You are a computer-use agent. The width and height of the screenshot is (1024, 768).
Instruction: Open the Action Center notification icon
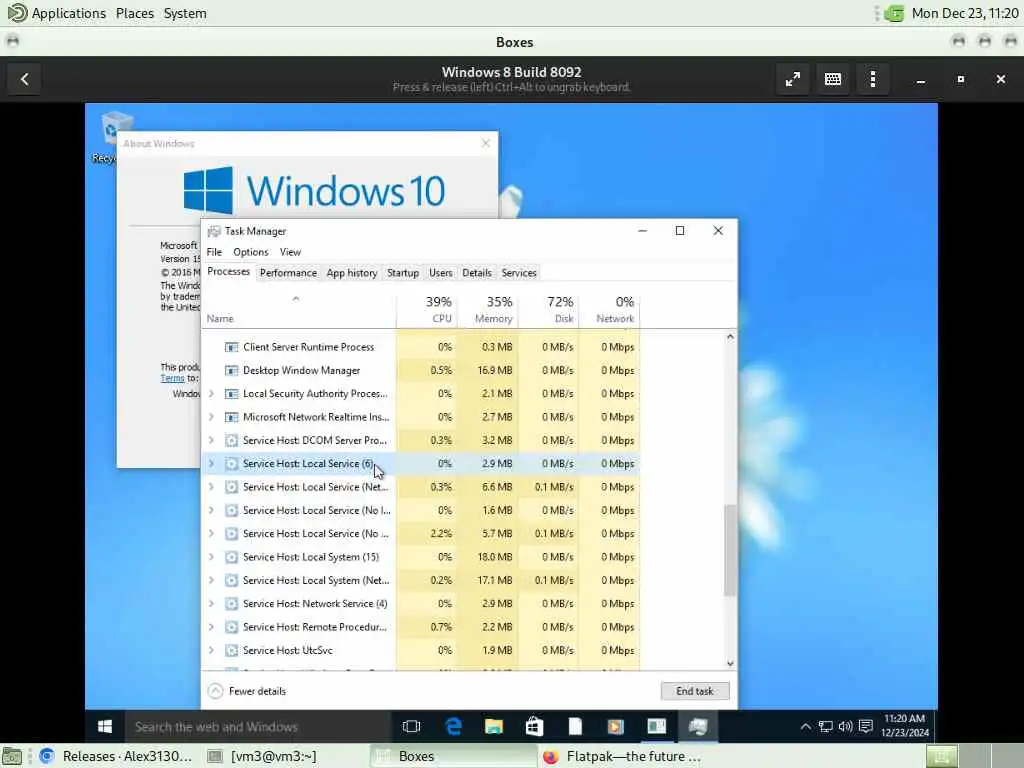tap(866, 726)
